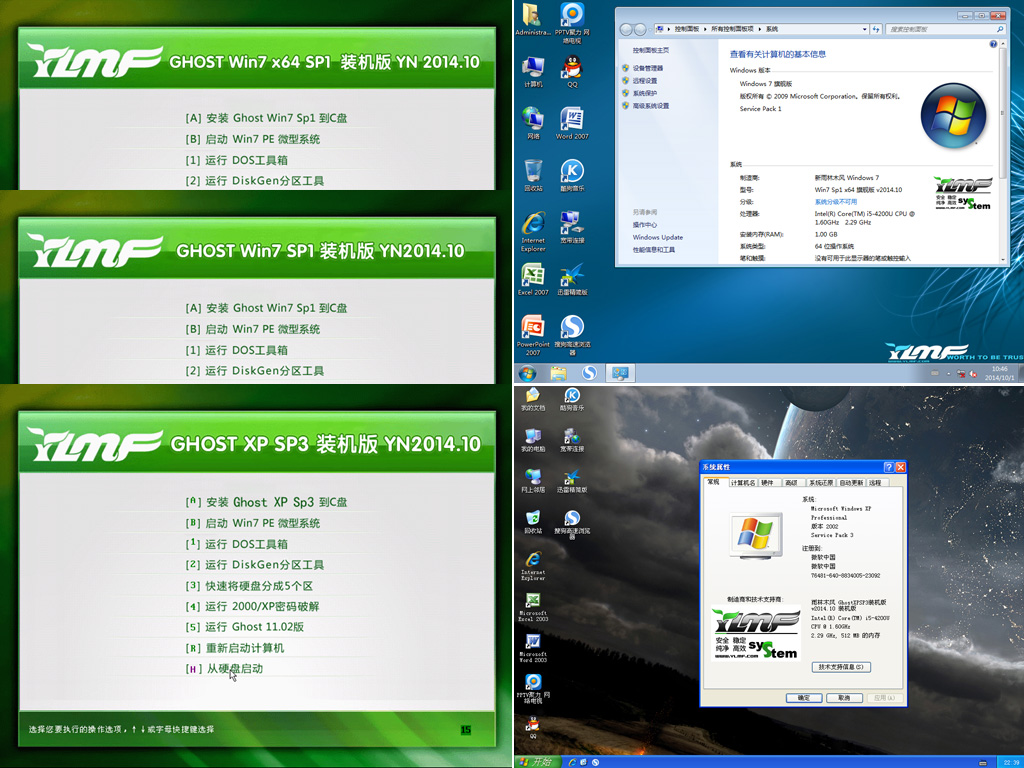Click the Win7 tray volume icon
The height and width of the screenshot is (768, 1024).
[974, 374]
